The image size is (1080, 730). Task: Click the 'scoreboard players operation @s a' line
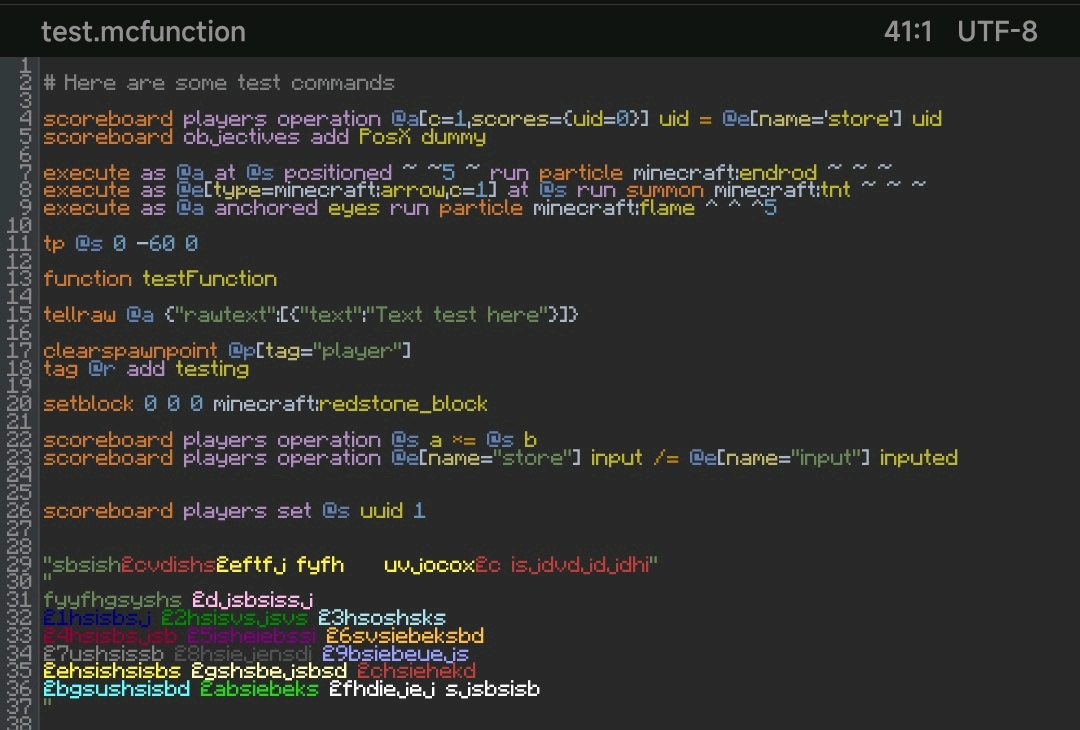coord(290,440)
